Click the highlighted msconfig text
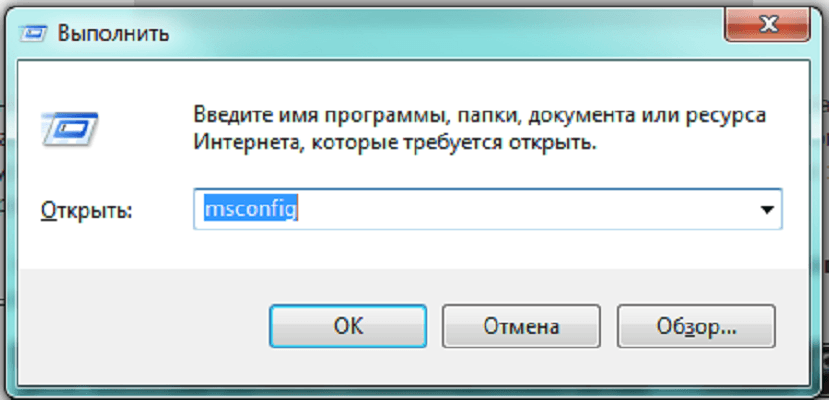The height and width of the screenshot is (400, 829). (x=251, y=210)
